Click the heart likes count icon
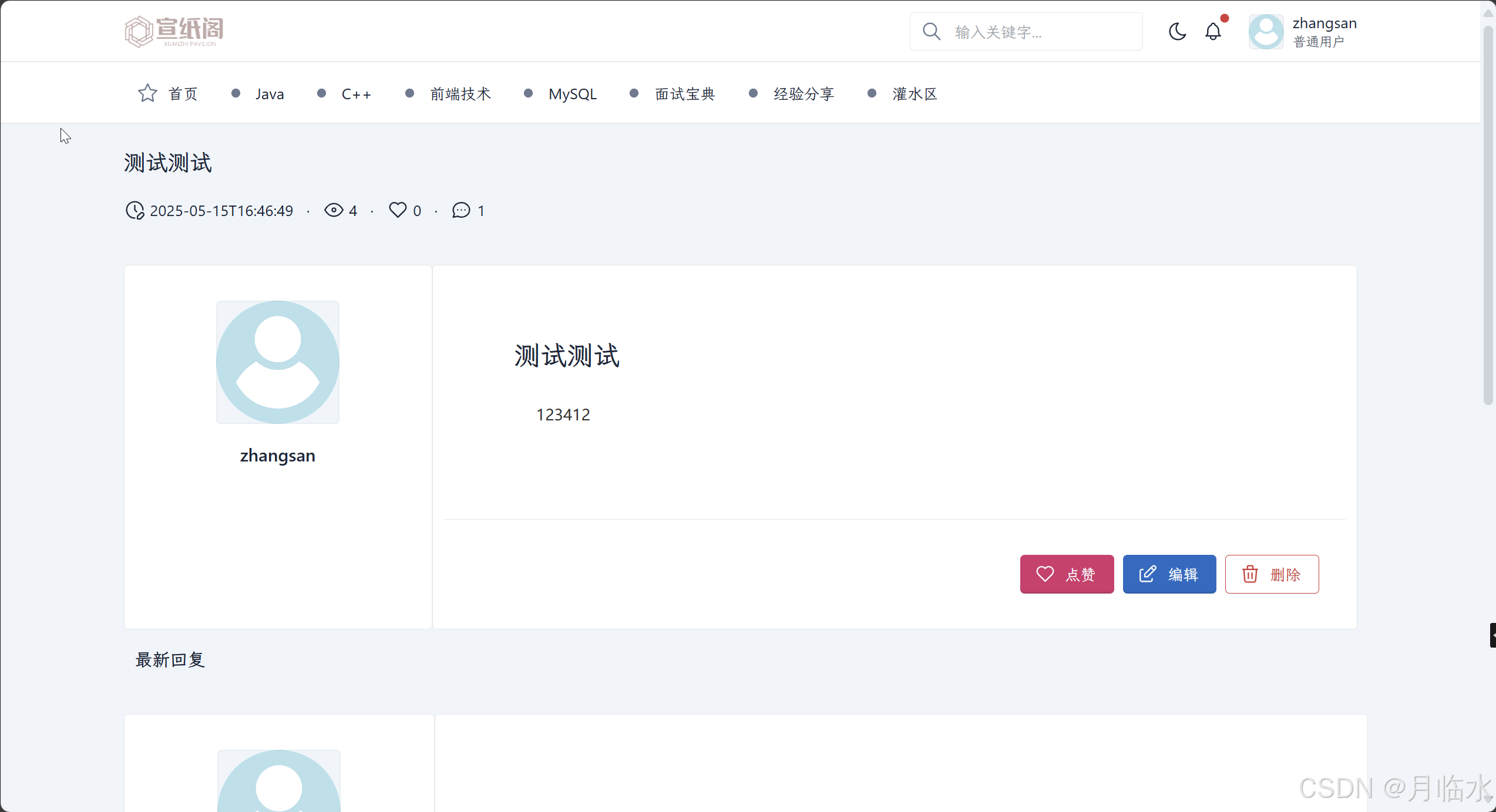Viewport: 1496px width, 812px height. click(x=398, y=210)
